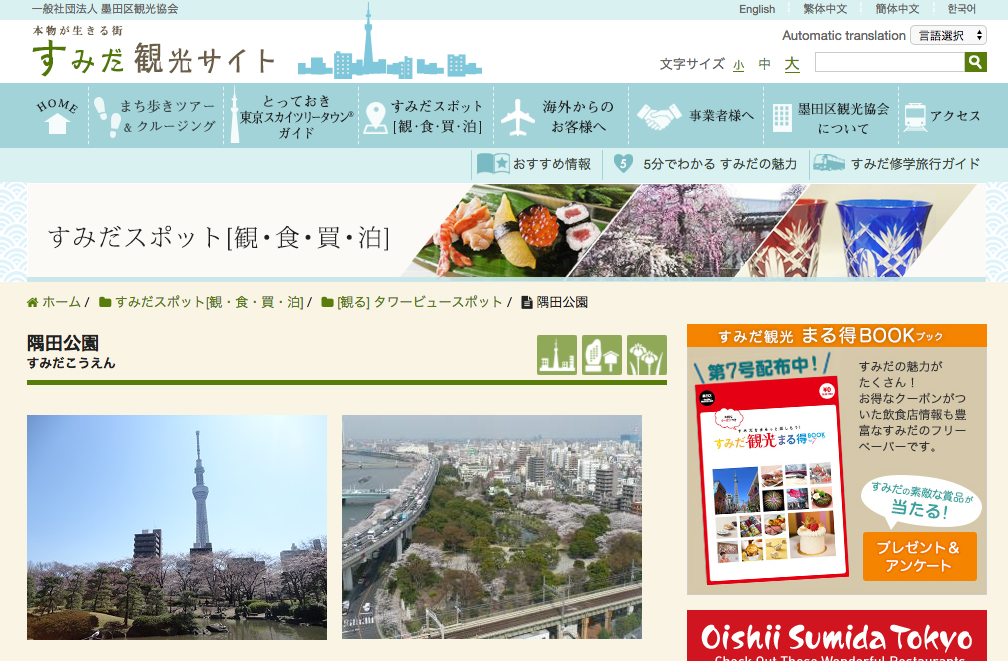Click the Automatic translation label

click(843, 35)
